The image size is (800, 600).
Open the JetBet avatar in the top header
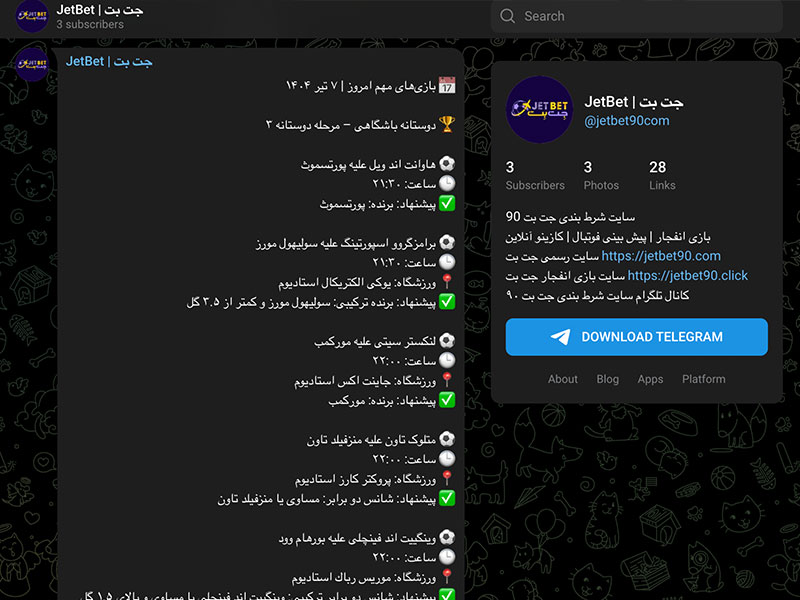tap(32, 16)
